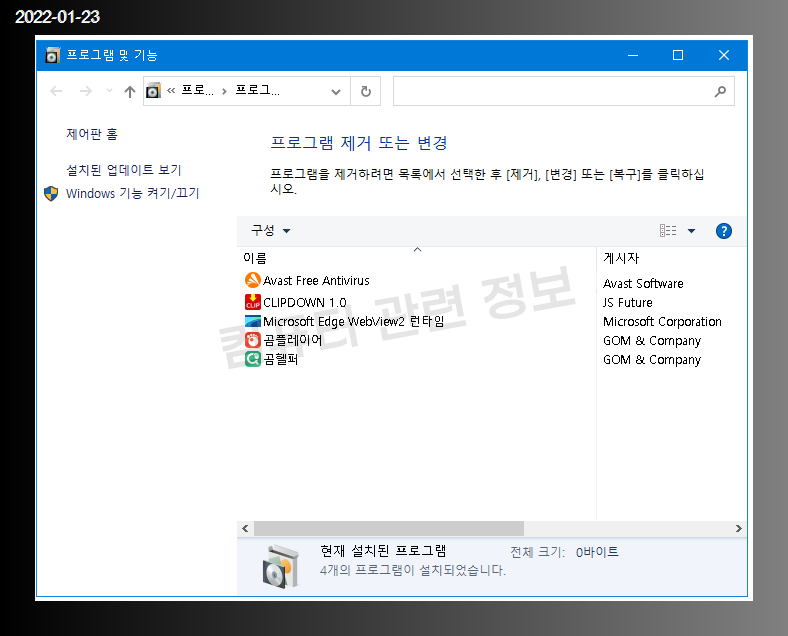Sort by the 이름 column header
Viewport: 788px width, 636px height.
[x=255, y=258]
